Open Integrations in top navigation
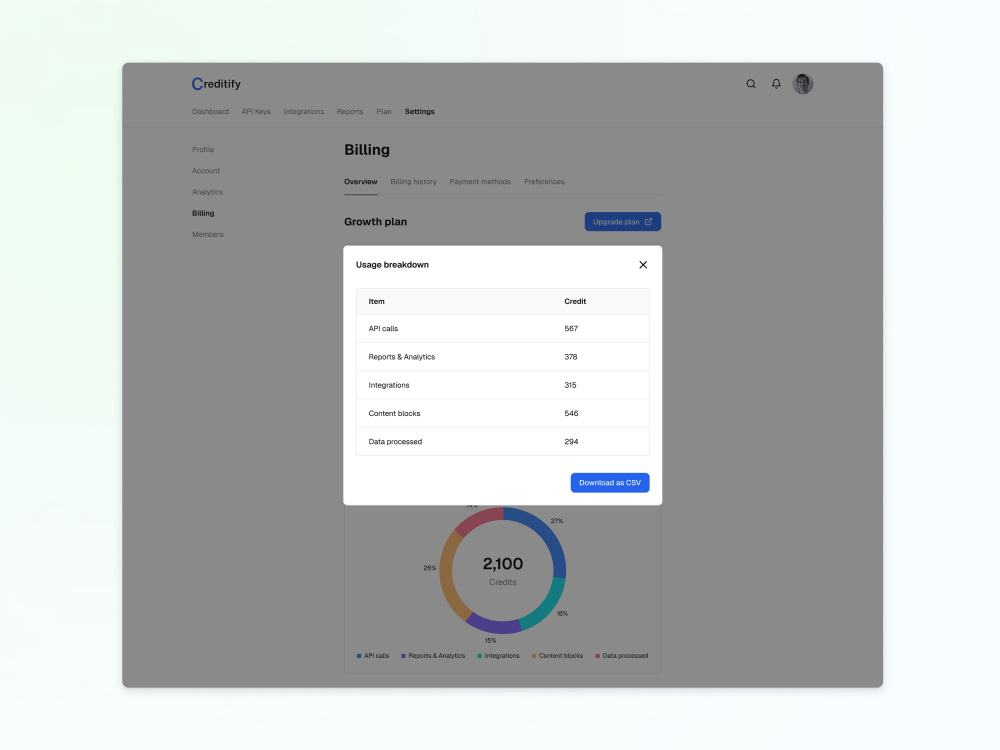This screenshot has height=750, width=1000. (x=304, y=112)
